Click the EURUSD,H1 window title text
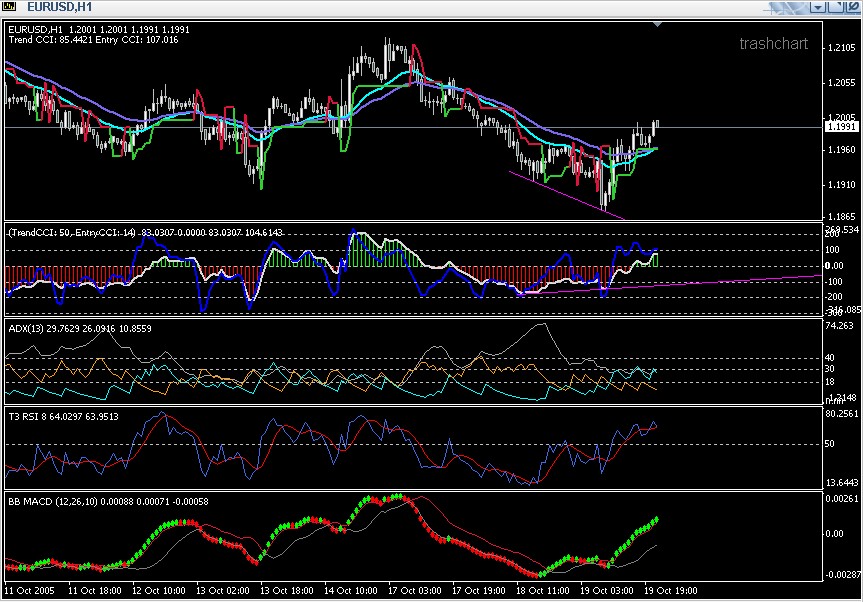Screen dimensions: 863x602 (59, 7)
